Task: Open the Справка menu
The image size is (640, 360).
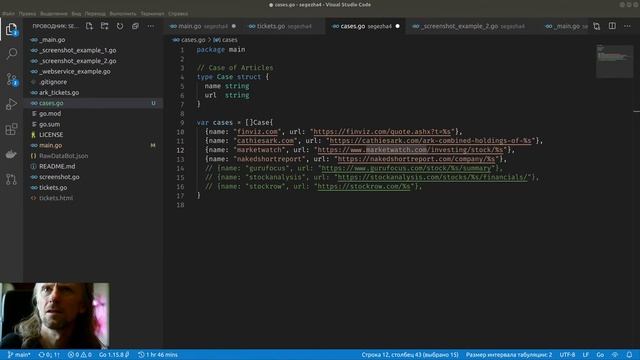Action: (178, 13)
